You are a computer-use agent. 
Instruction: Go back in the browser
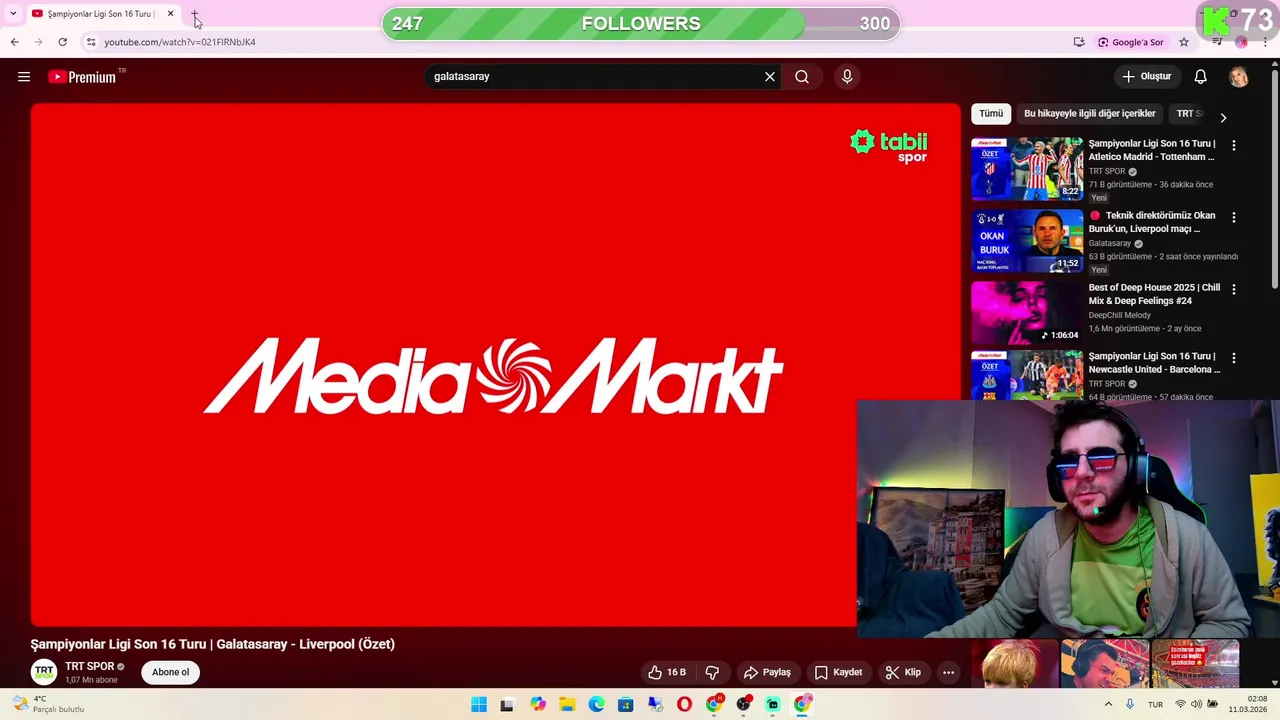(14, 42)
